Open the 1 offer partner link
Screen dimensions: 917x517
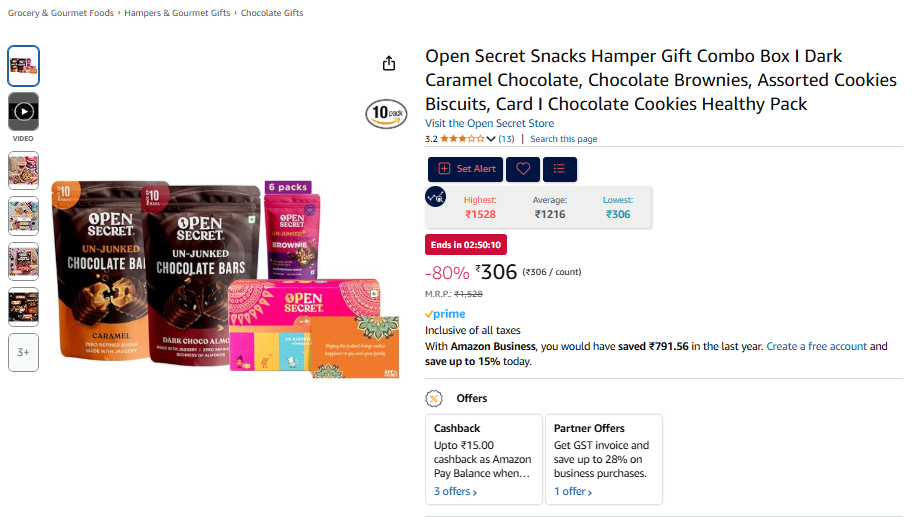[x=573, y=491]
